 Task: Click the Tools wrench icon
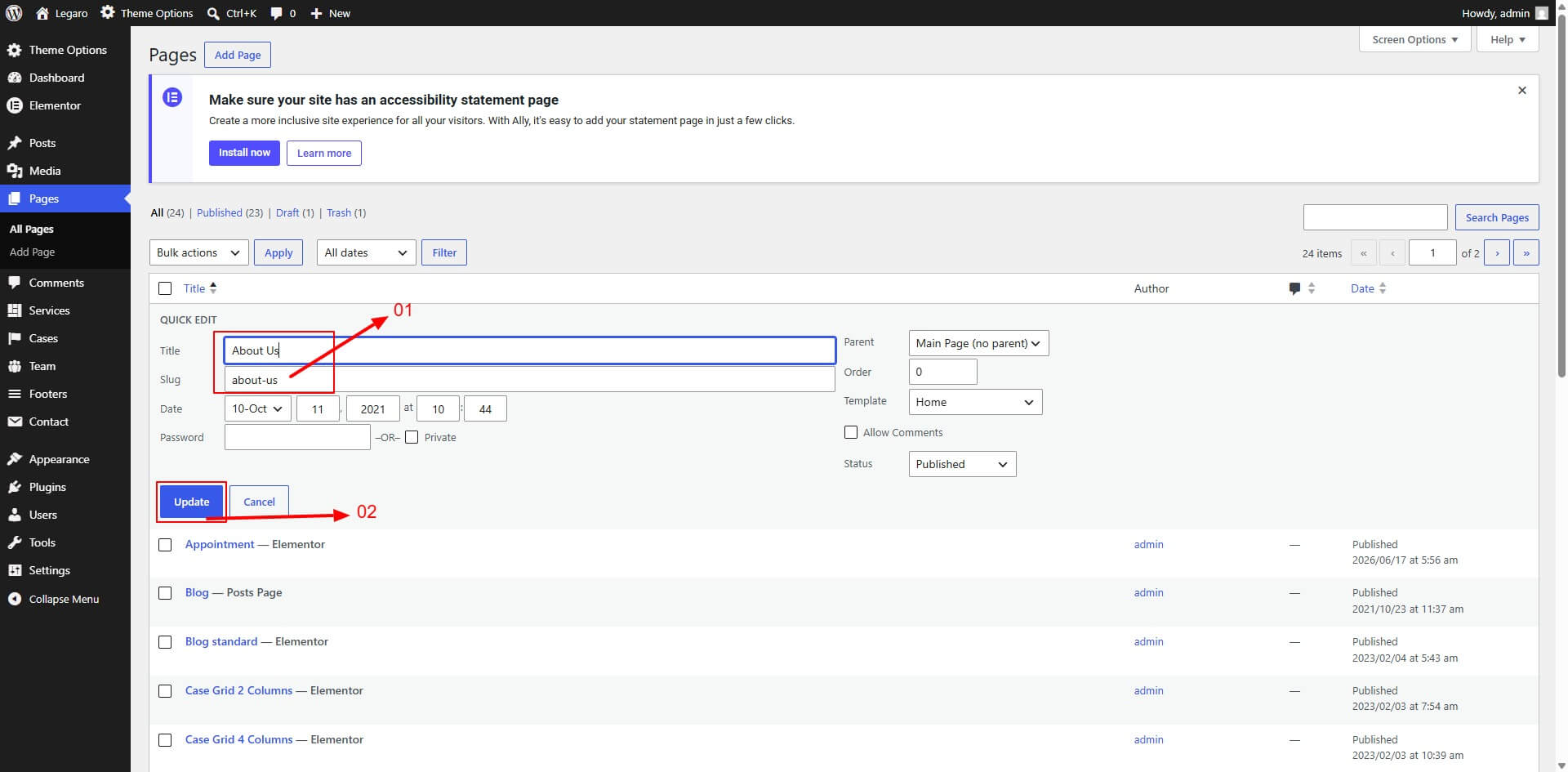click(x=14, y=542)
